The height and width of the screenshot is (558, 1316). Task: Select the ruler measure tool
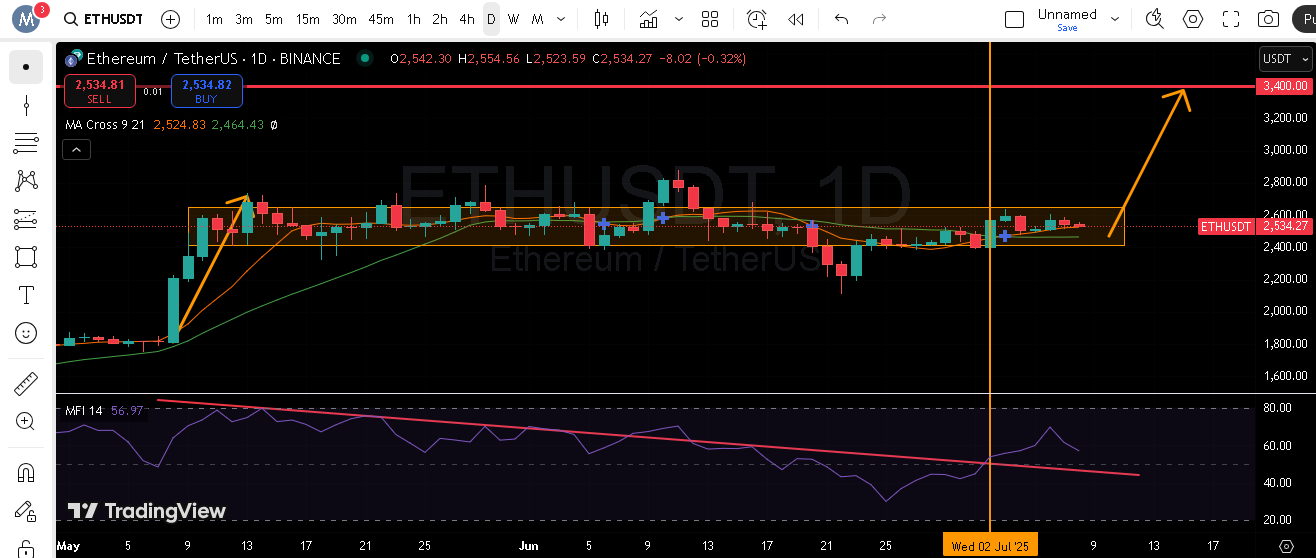(26, 384)
